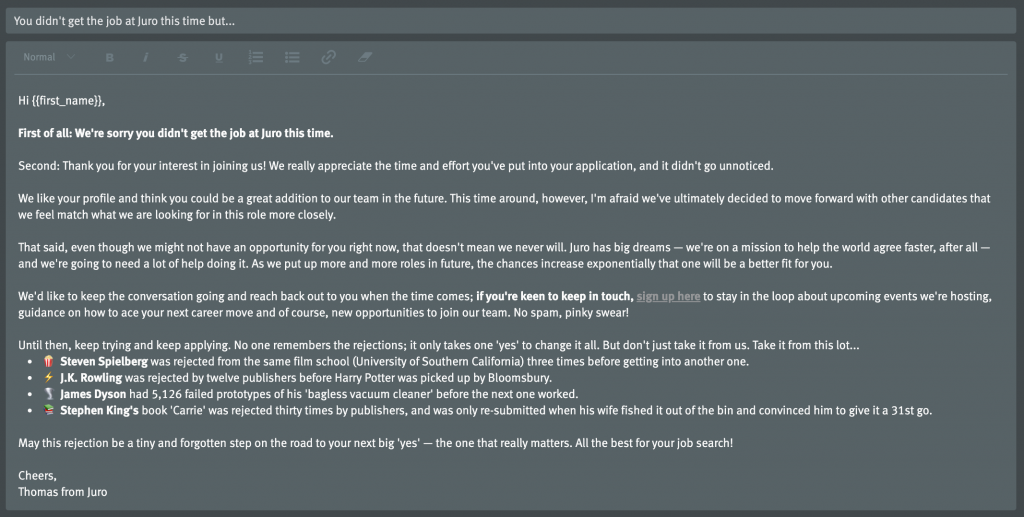Expand the paragraph style chevron arrow
The image size is (1024, 517).
[x=71, y=57]
